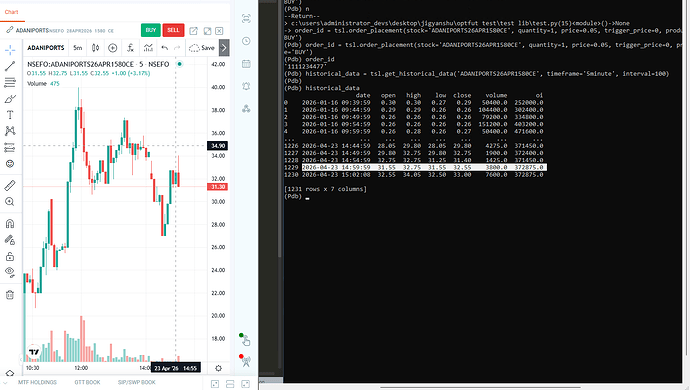This screenshot has height=390, width=690.
Task: Switch to the SIP/SWP BOOK tab
Action: coord(136,382)
